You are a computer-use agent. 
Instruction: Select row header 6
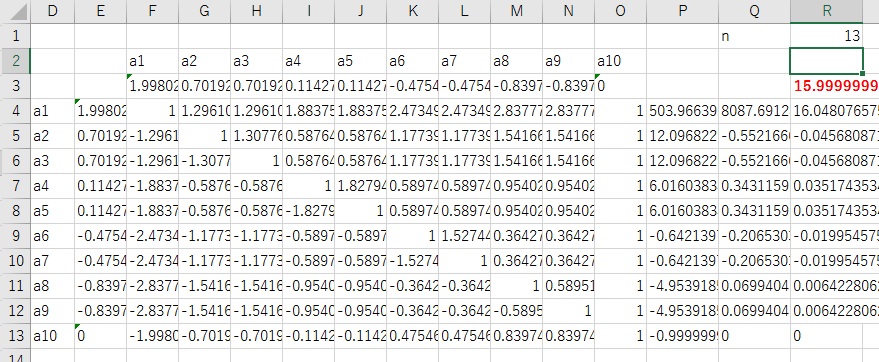click(15, 161)
